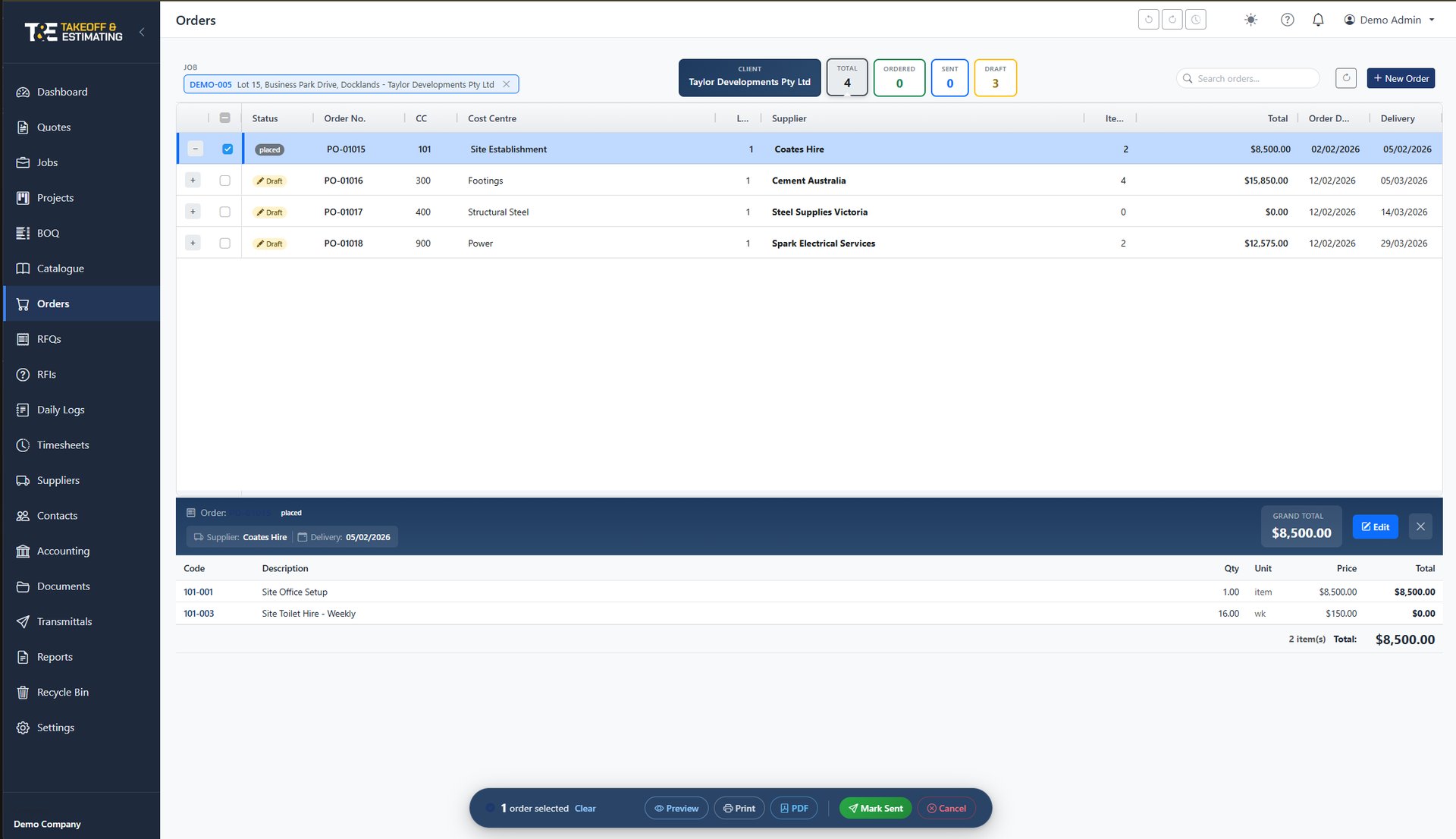The width and height of the screenshot is (1456, 839).
Task: Toggle light/dark theme sun icon
Action: click(1250, 20)
